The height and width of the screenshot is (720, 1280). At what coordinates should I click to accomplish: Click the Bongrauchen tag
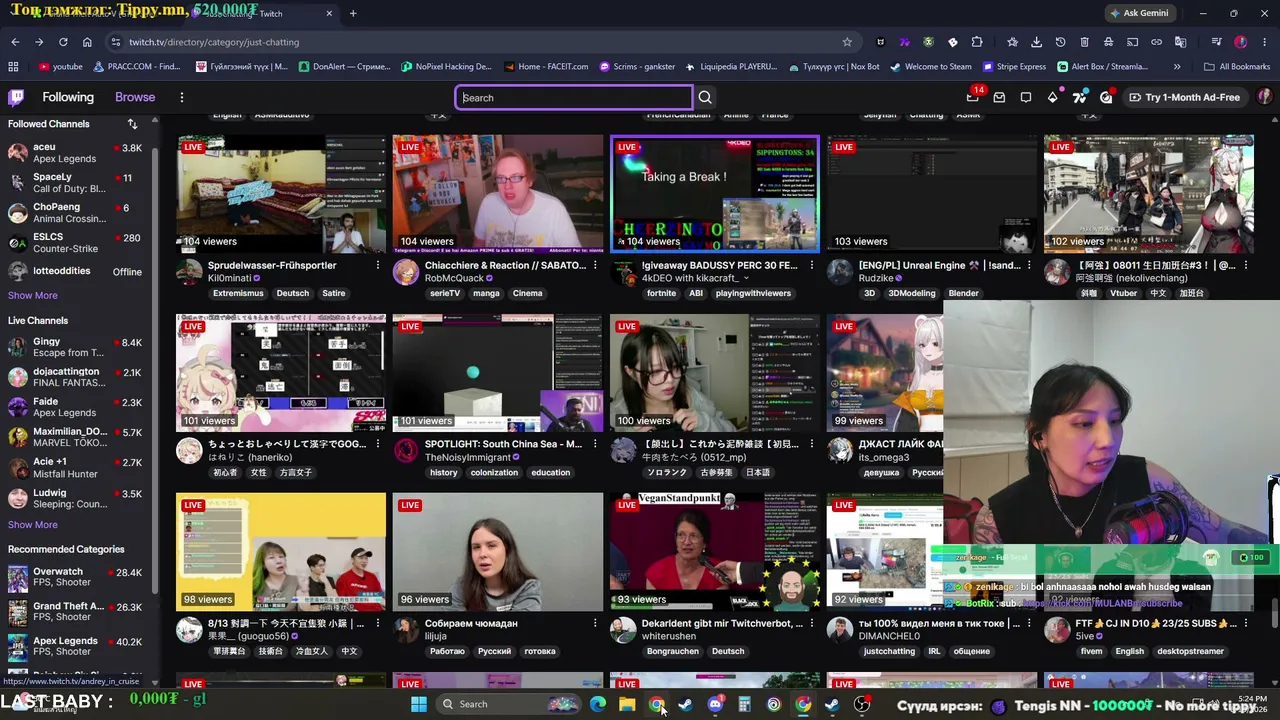673,651
